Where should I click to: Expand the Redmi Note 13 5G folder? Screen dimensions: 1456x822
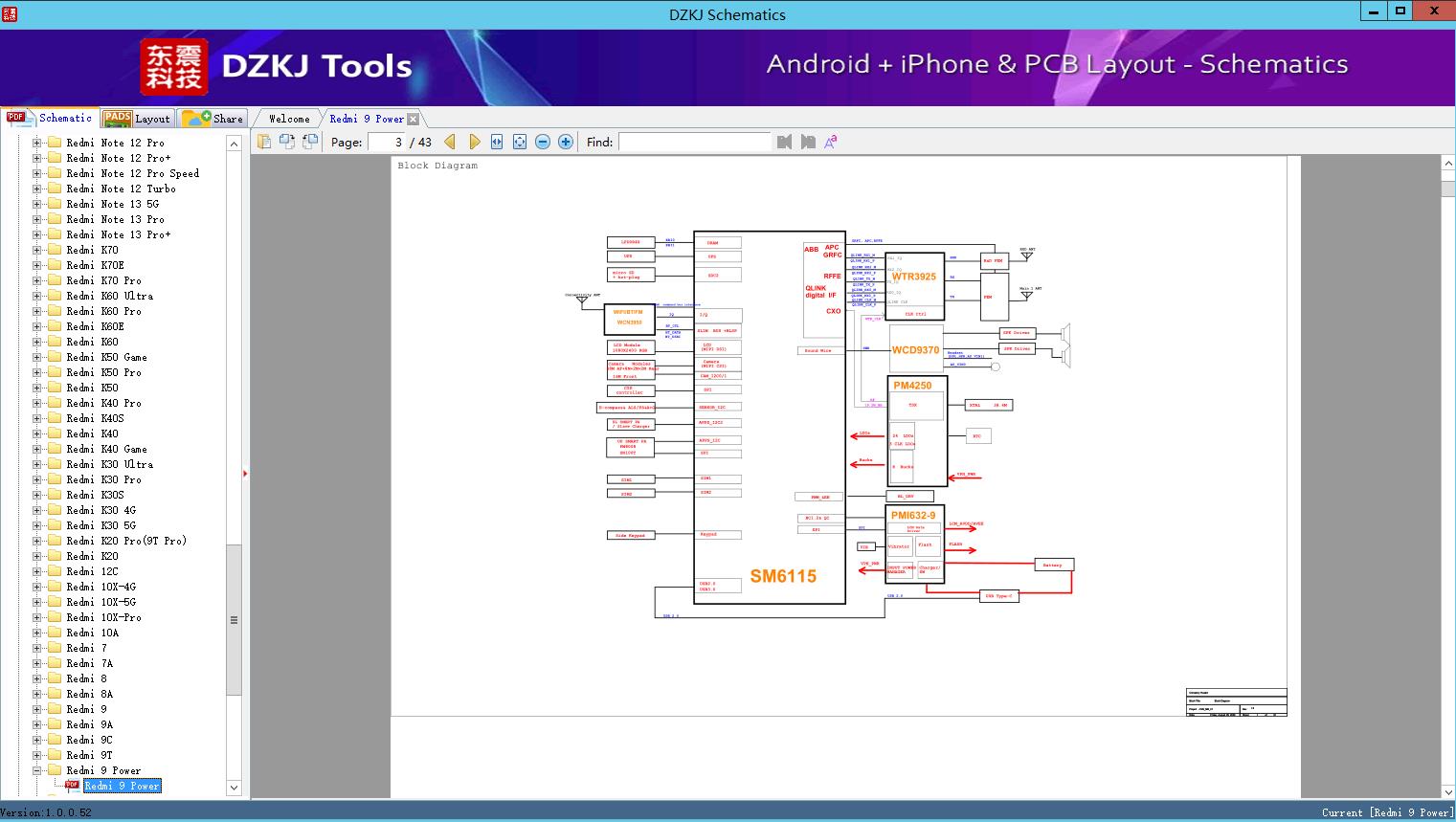tap(34, 204)
